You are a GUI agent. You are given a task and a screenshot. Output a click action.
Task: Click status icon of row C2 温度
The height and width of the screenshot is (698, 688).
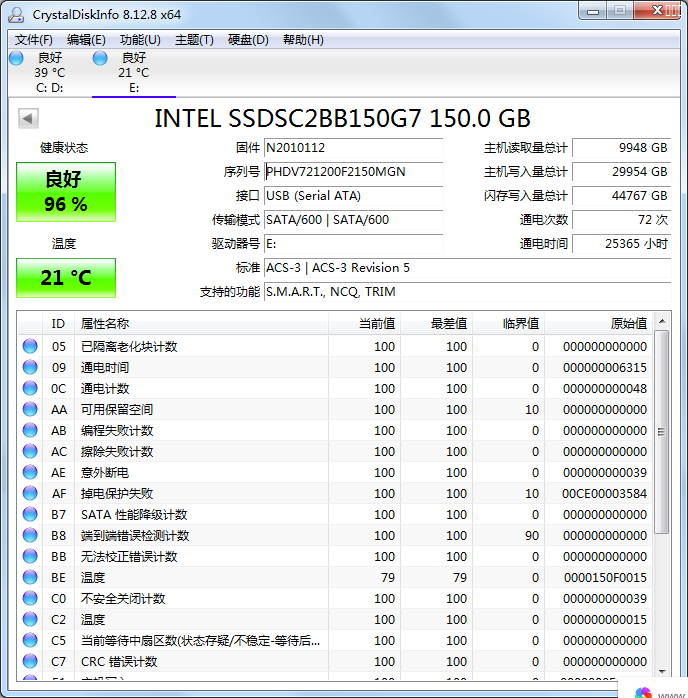click(x=30, y=619)
